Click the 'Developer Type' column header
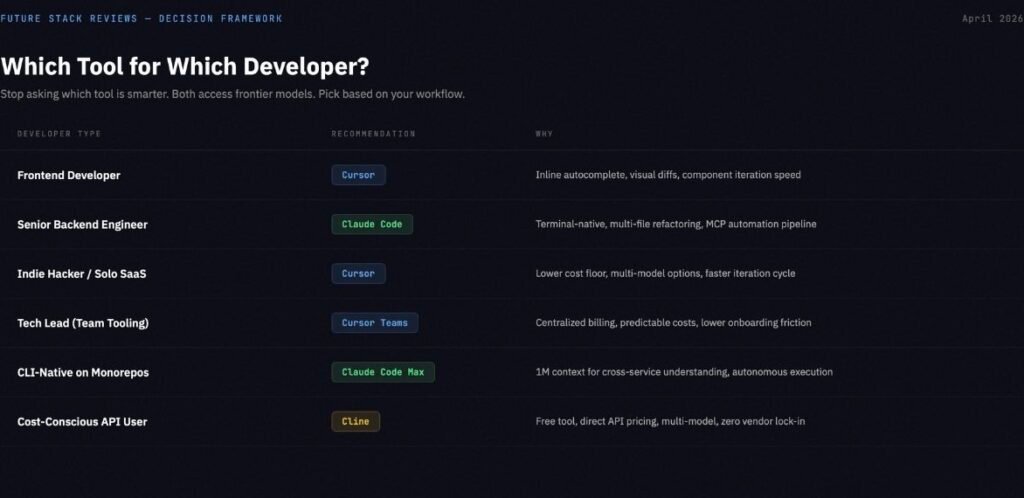Image resolution: width=1024 pixels, height=498 pixels. 59,134
